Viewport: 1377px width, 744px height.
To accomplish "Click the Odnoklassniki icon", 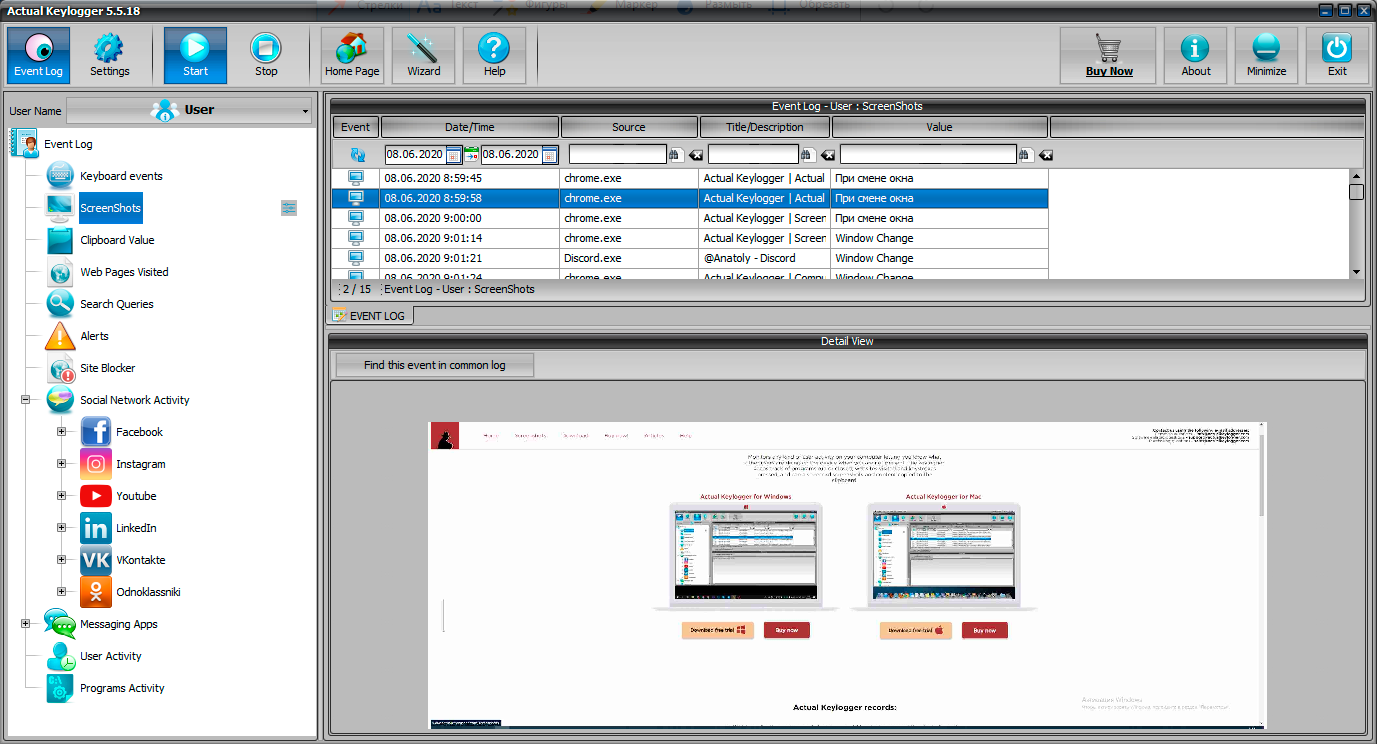I will [x=96, y=592].
